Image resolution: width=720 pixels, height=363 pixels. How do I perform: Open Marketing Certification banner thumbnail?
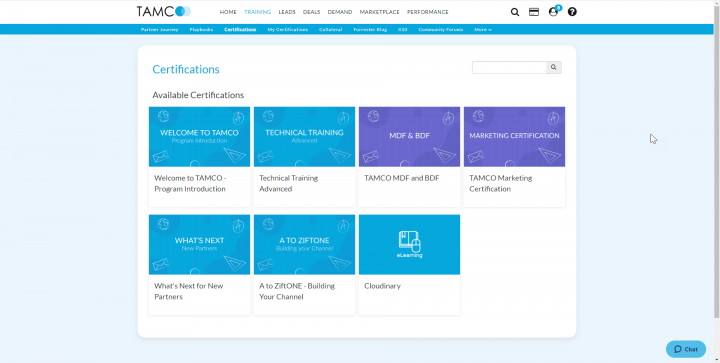514,137
